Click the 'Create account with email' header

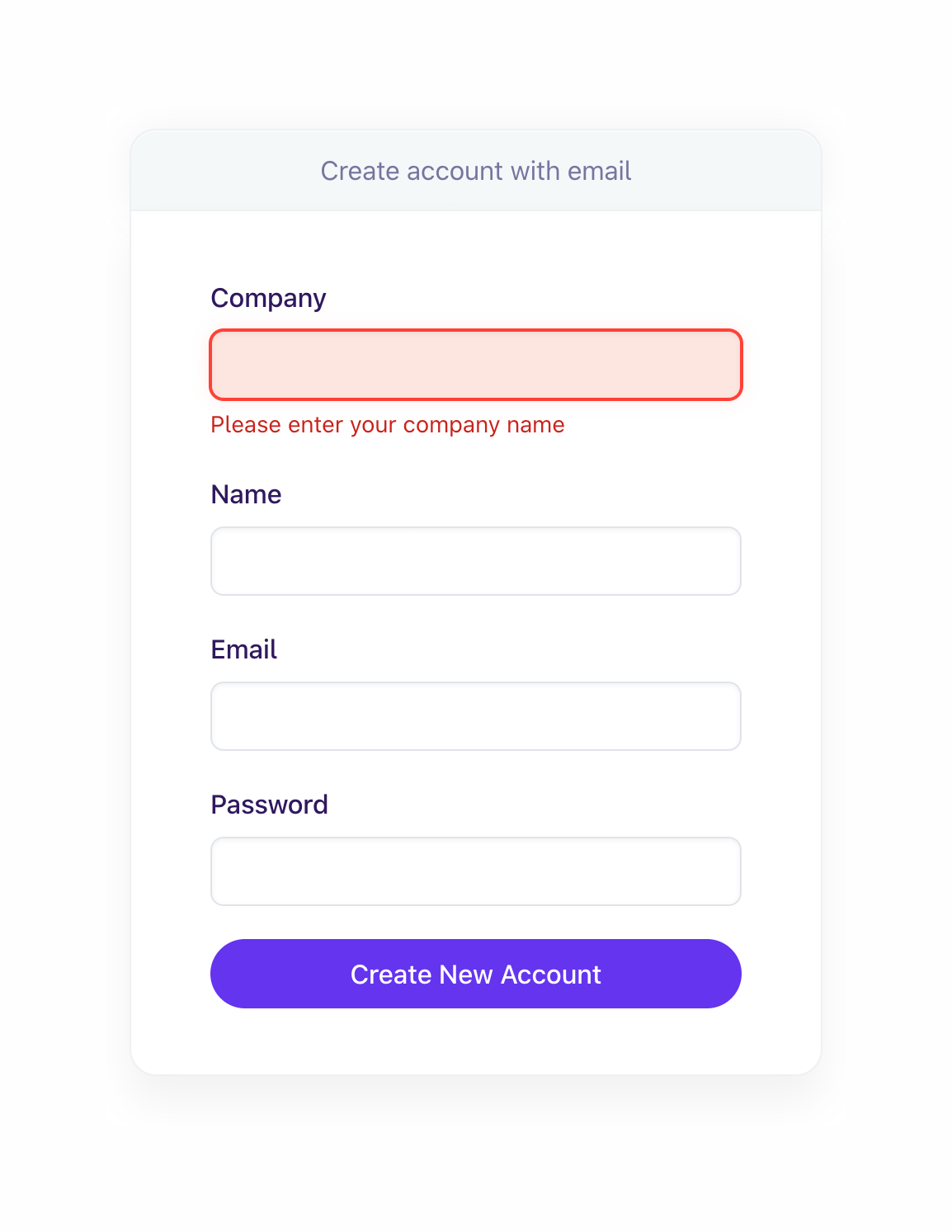pos(476,171)
